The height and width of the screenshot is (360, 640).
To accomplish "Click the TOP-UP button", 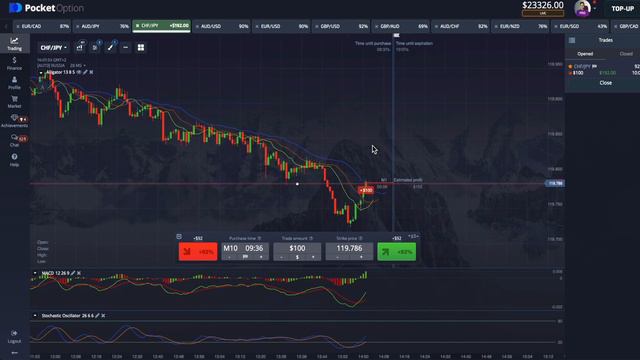I will tap(622, 8).
